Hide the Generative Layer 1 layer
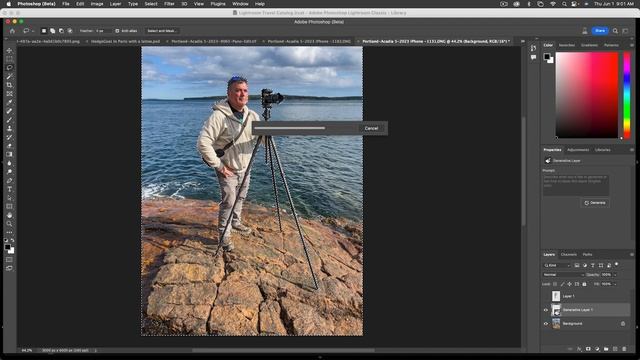 click(546, 310)
